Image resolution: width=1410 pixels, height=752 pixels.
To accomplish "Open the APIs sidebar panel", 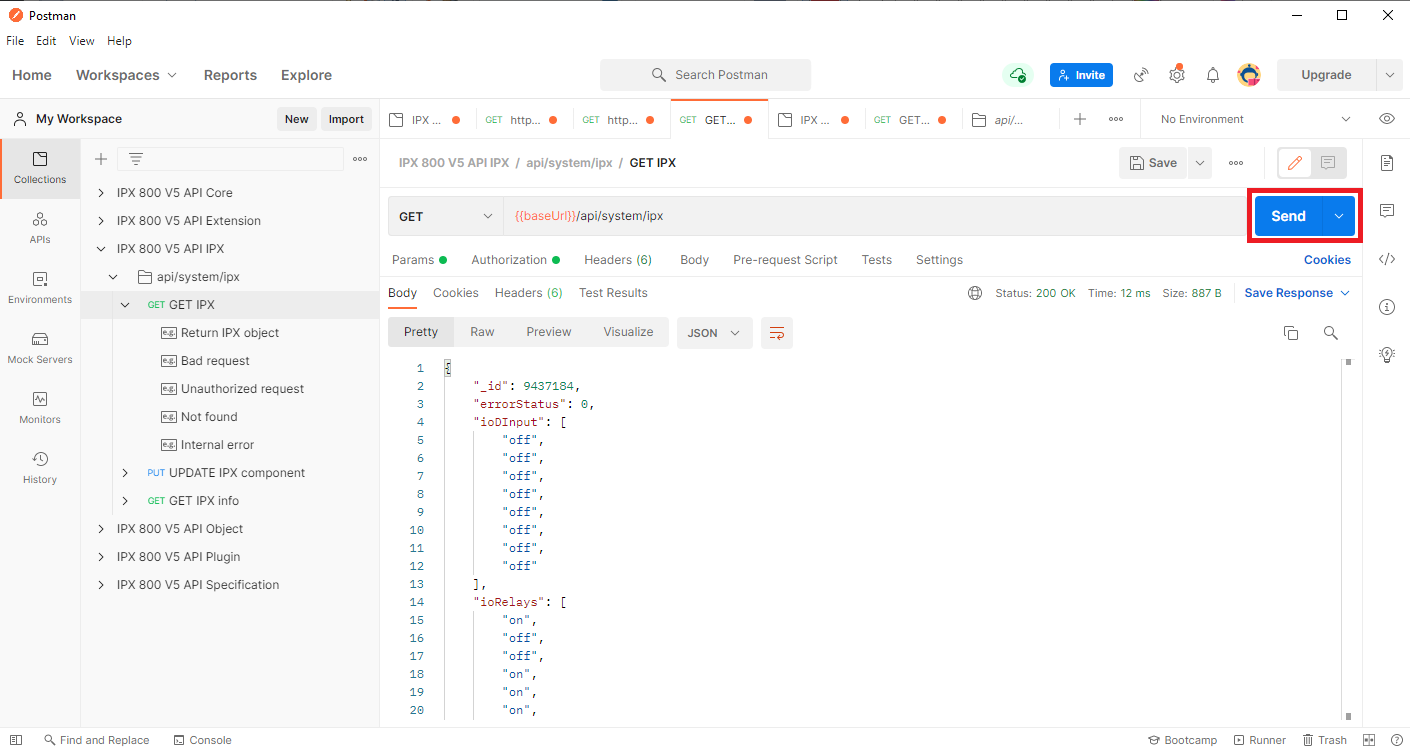I will coord(40,228).
